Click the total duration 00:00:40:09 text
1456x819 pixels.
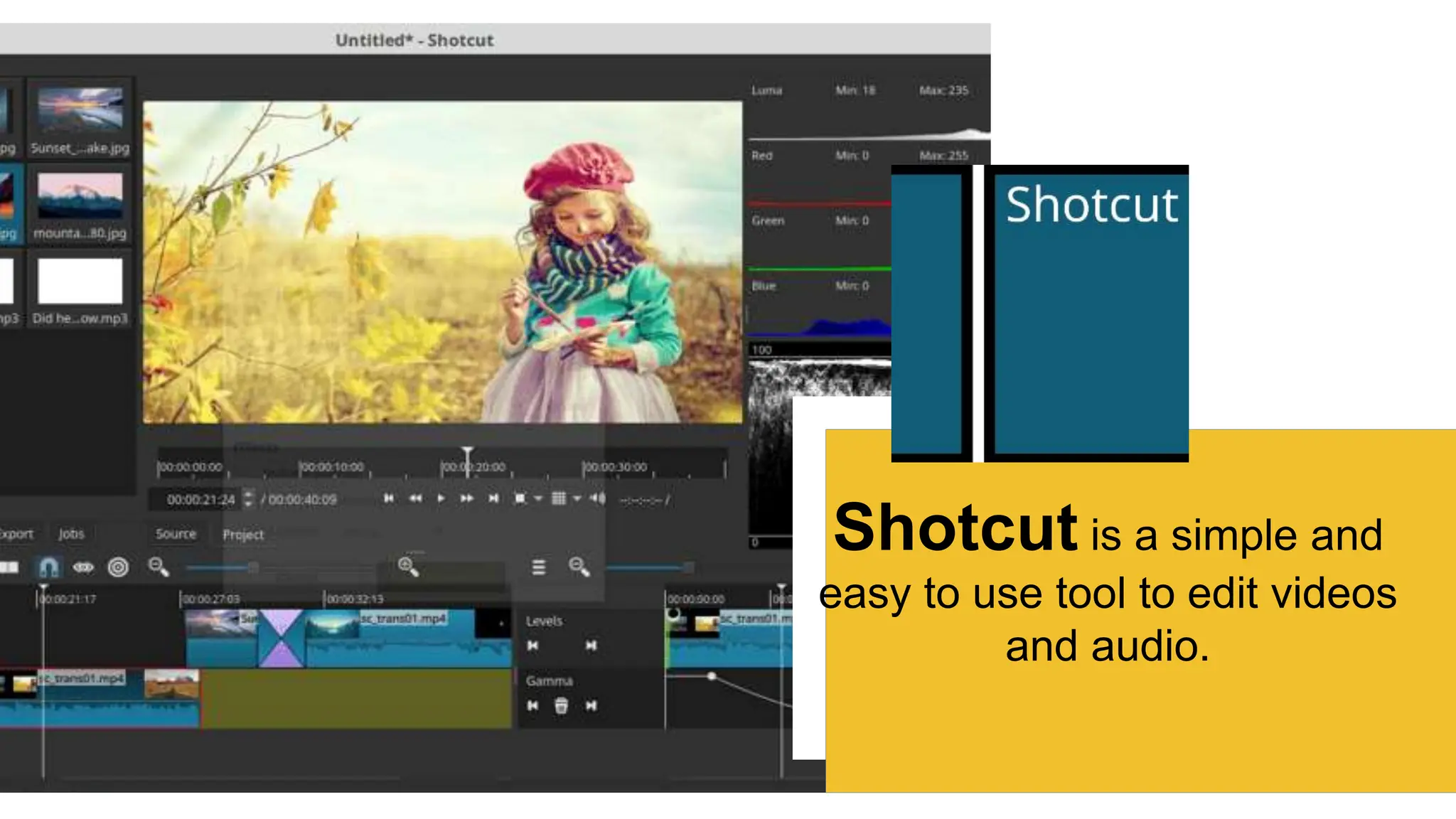(x=302, y=500)
